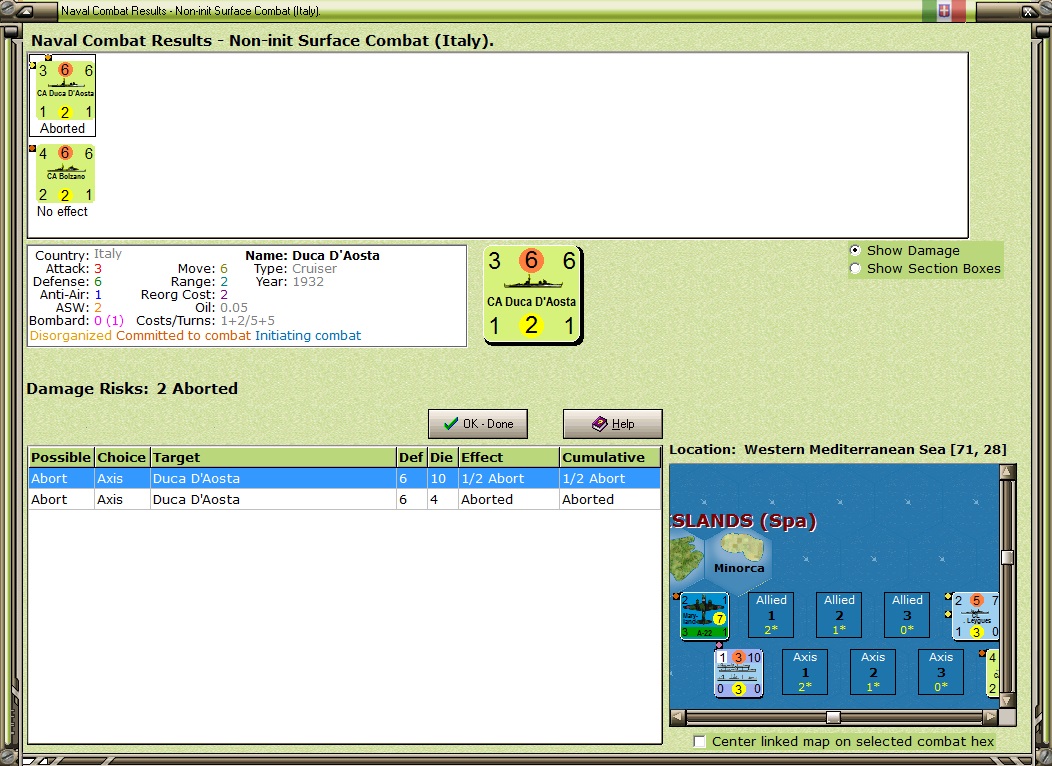Click the Axis 3 sea section box
This screenshot has height=766, width=1052.
click(941, 671)
